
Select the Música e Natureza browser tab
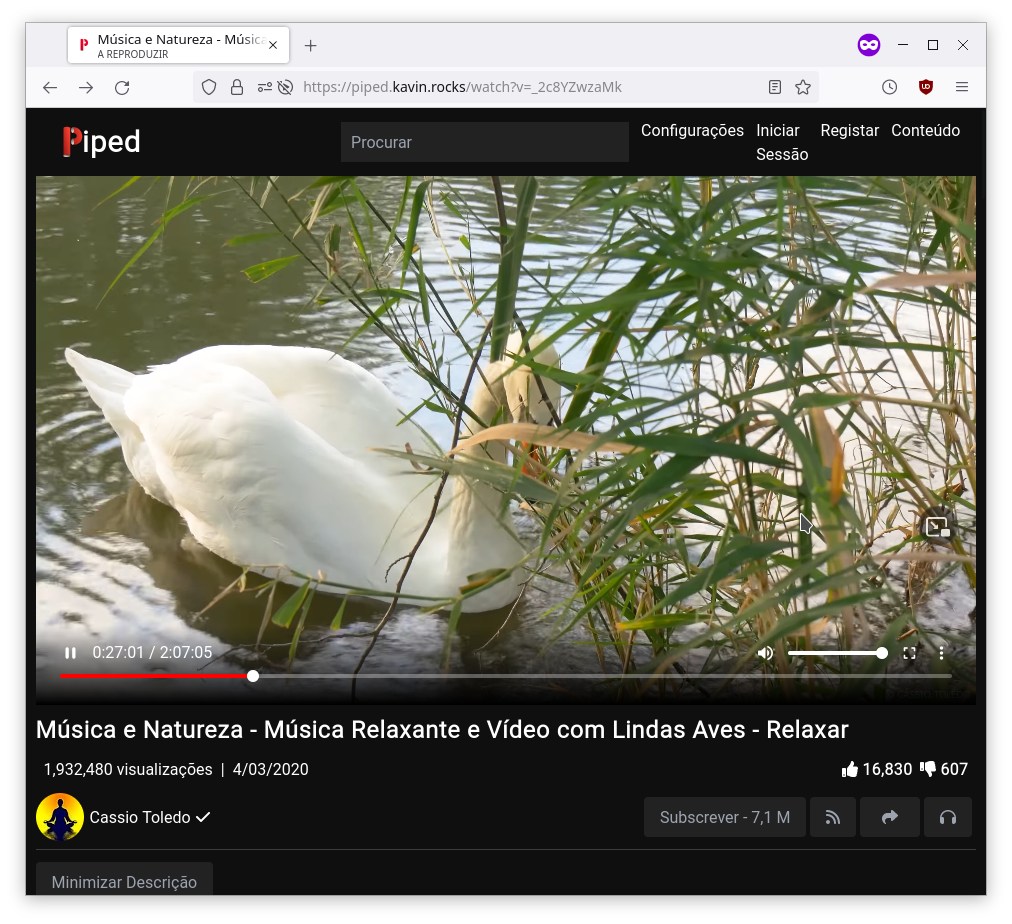pos(178,45)
